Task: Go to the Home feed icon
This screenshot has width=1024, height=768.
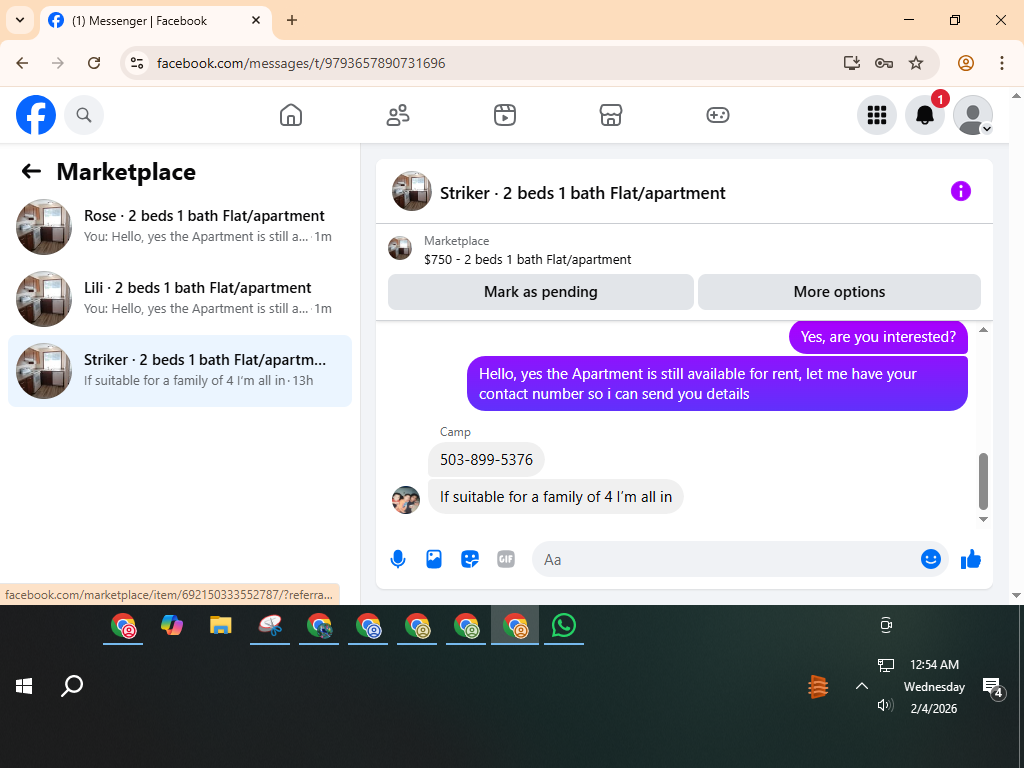Action: point(291,115)
